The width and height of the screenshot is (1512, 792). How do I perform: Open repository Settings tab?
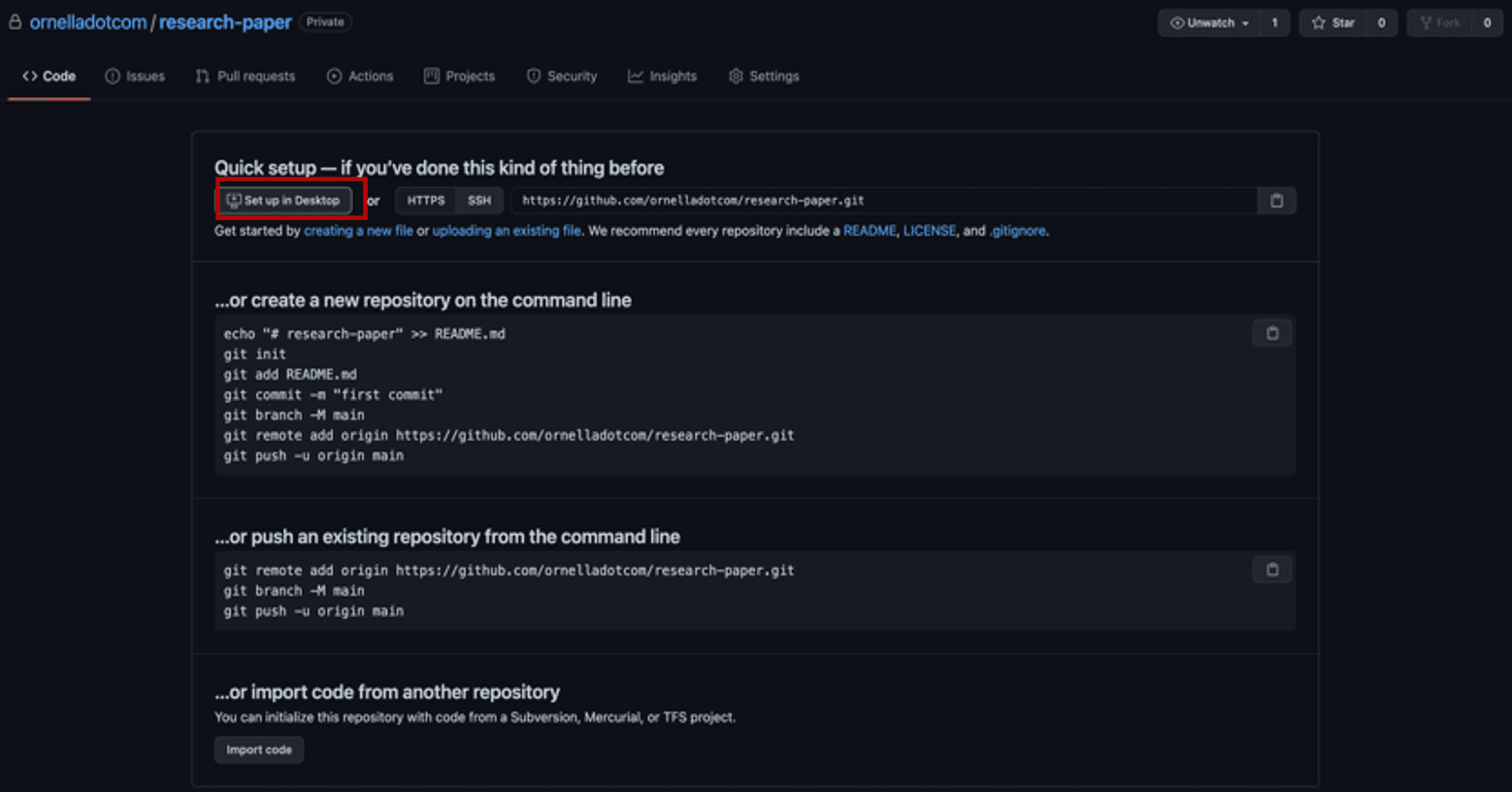tap(764, 76)
